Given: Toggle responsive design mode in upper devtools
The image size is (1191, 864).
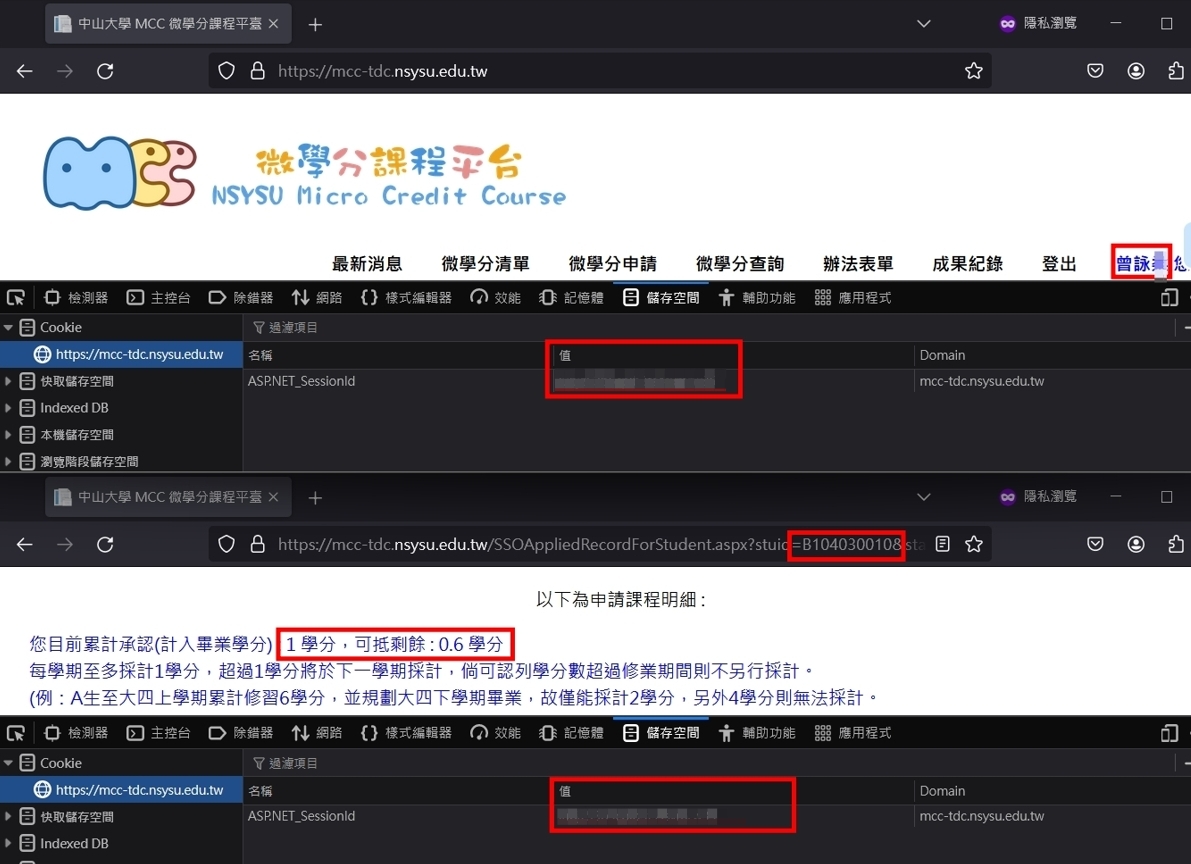Looking at the screenshot, I should click(1169, 297).
